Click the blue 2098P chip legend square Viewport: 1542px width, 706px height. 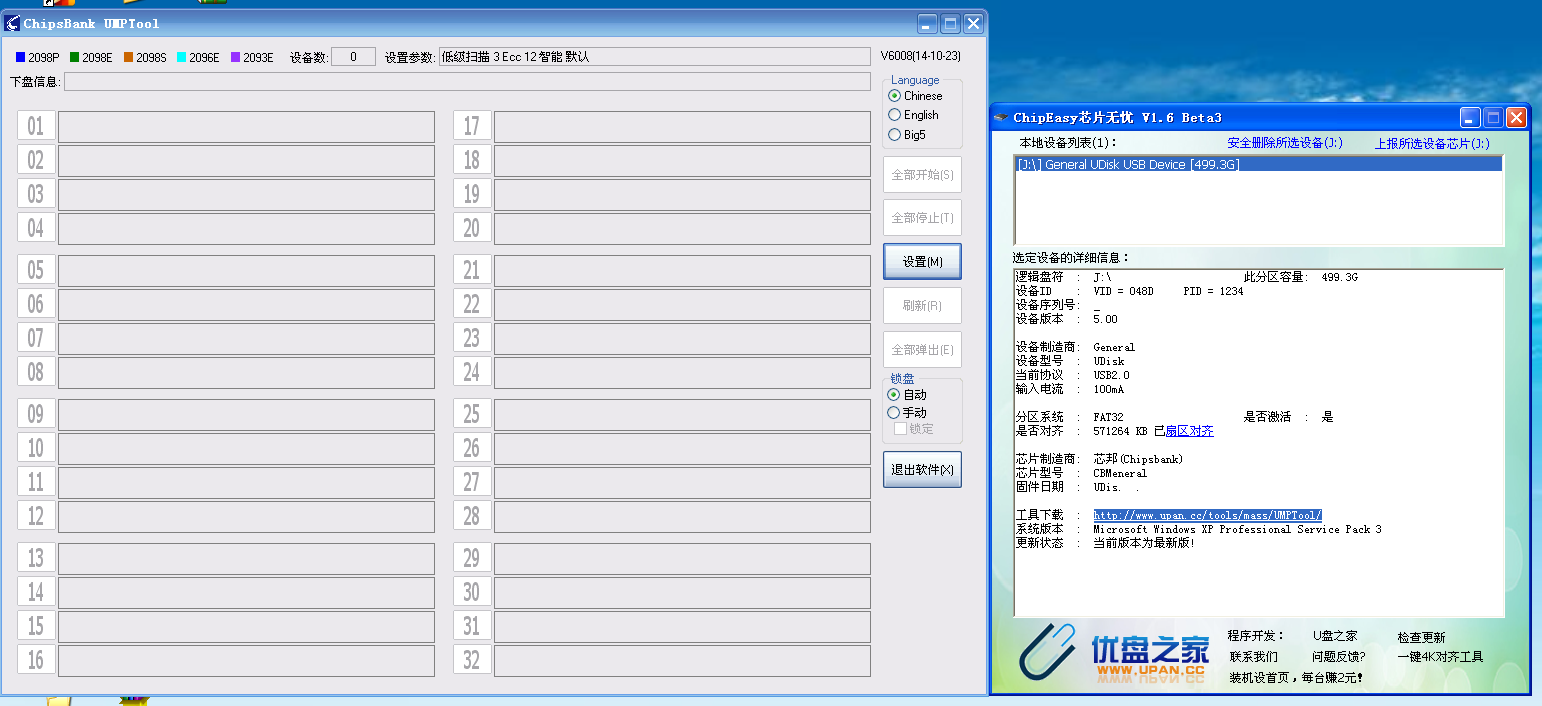coord(18,57)
